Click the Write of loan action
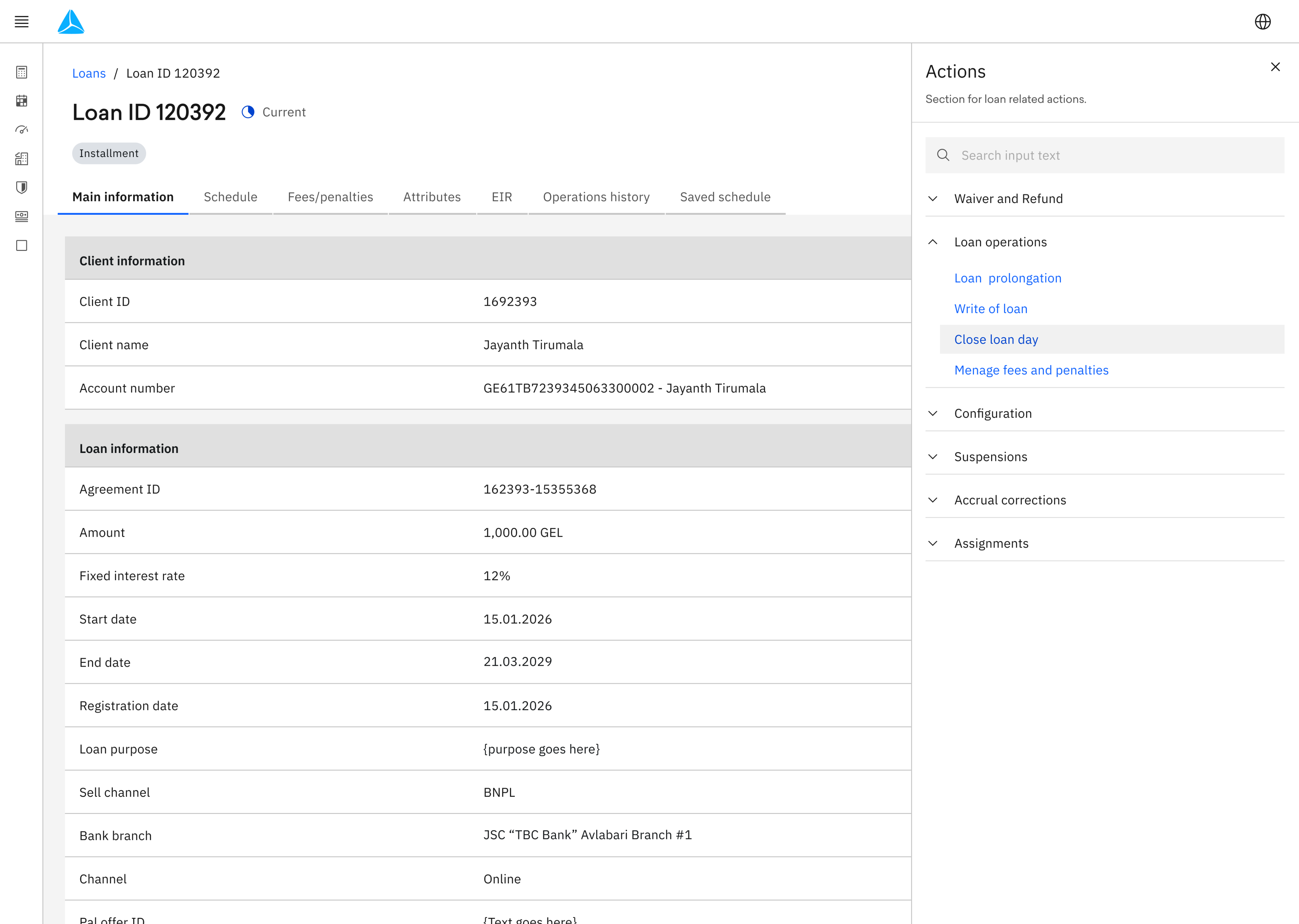Screen dimensions: 1299x924 point(991,309)
